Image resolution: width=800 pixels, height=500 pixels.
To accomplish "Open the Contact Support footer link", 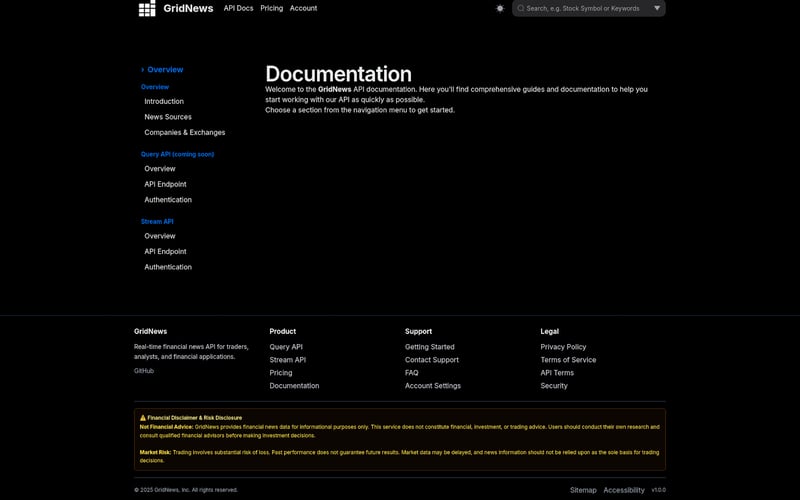I will (x=432, y=360).
